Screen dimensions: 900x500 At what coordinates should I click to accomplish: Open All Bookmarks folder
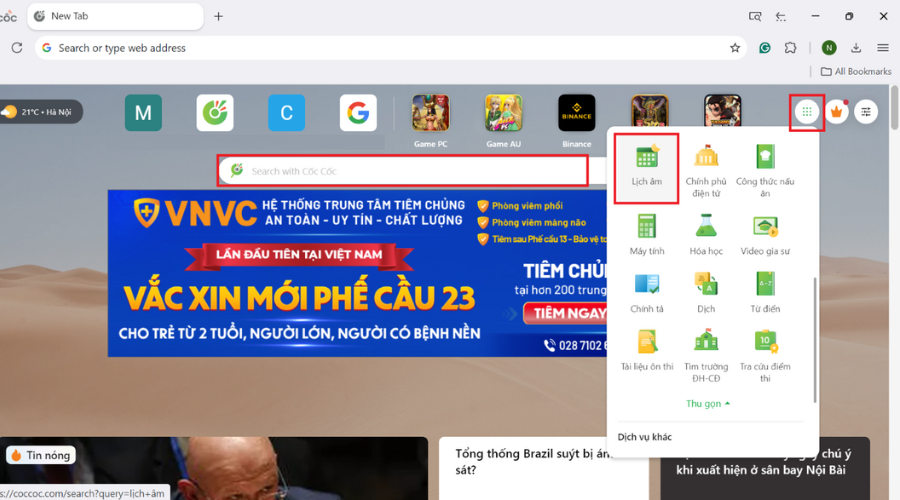tap(856, 71)
